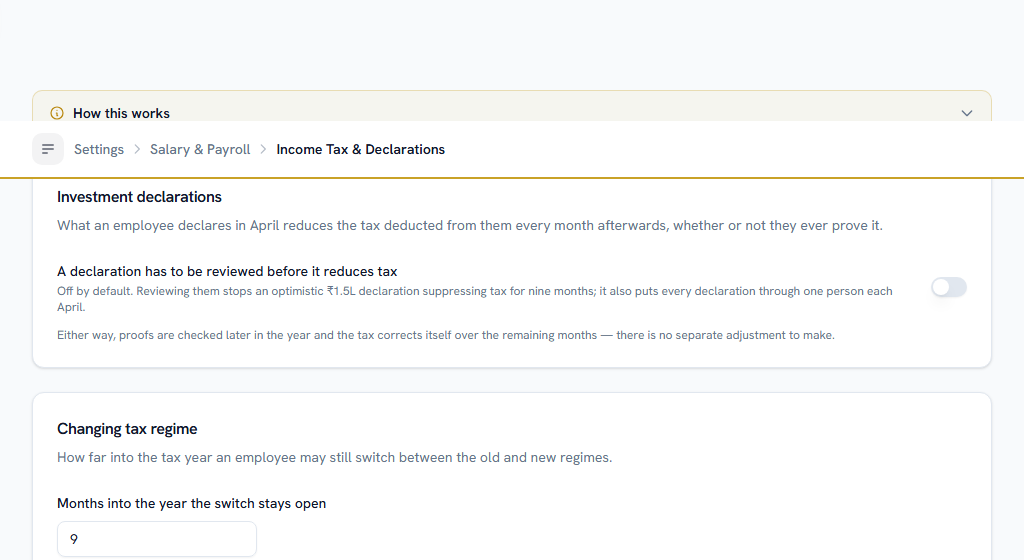The width and height of the screenshot is (1024, 560).
Task: Click the Investment declarations heading
Action: coord(139,196)
